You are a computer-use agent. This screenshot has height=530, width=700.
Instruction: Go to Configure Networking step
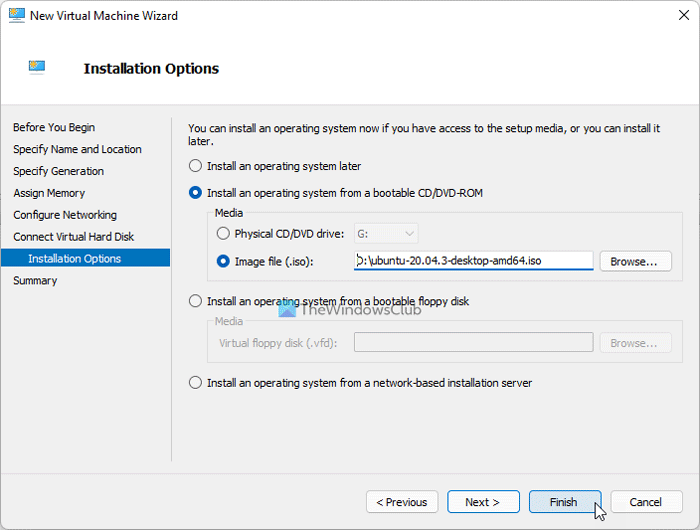(65, 215)
